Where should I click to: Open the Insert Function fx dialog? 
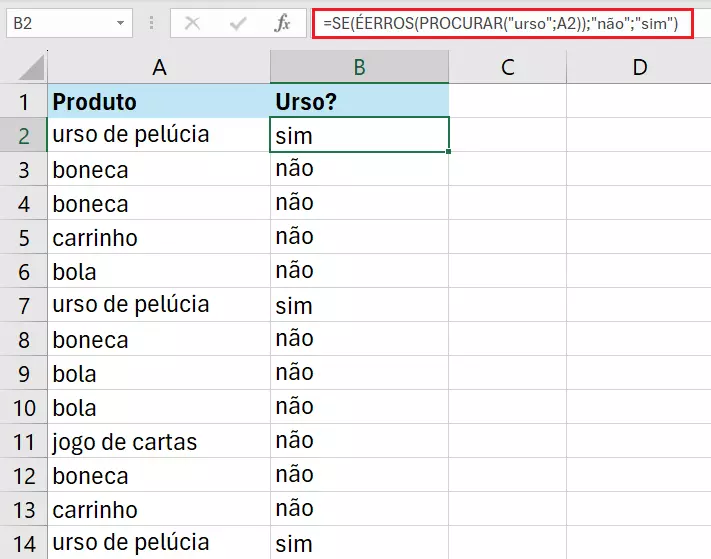tap(283, 22)
